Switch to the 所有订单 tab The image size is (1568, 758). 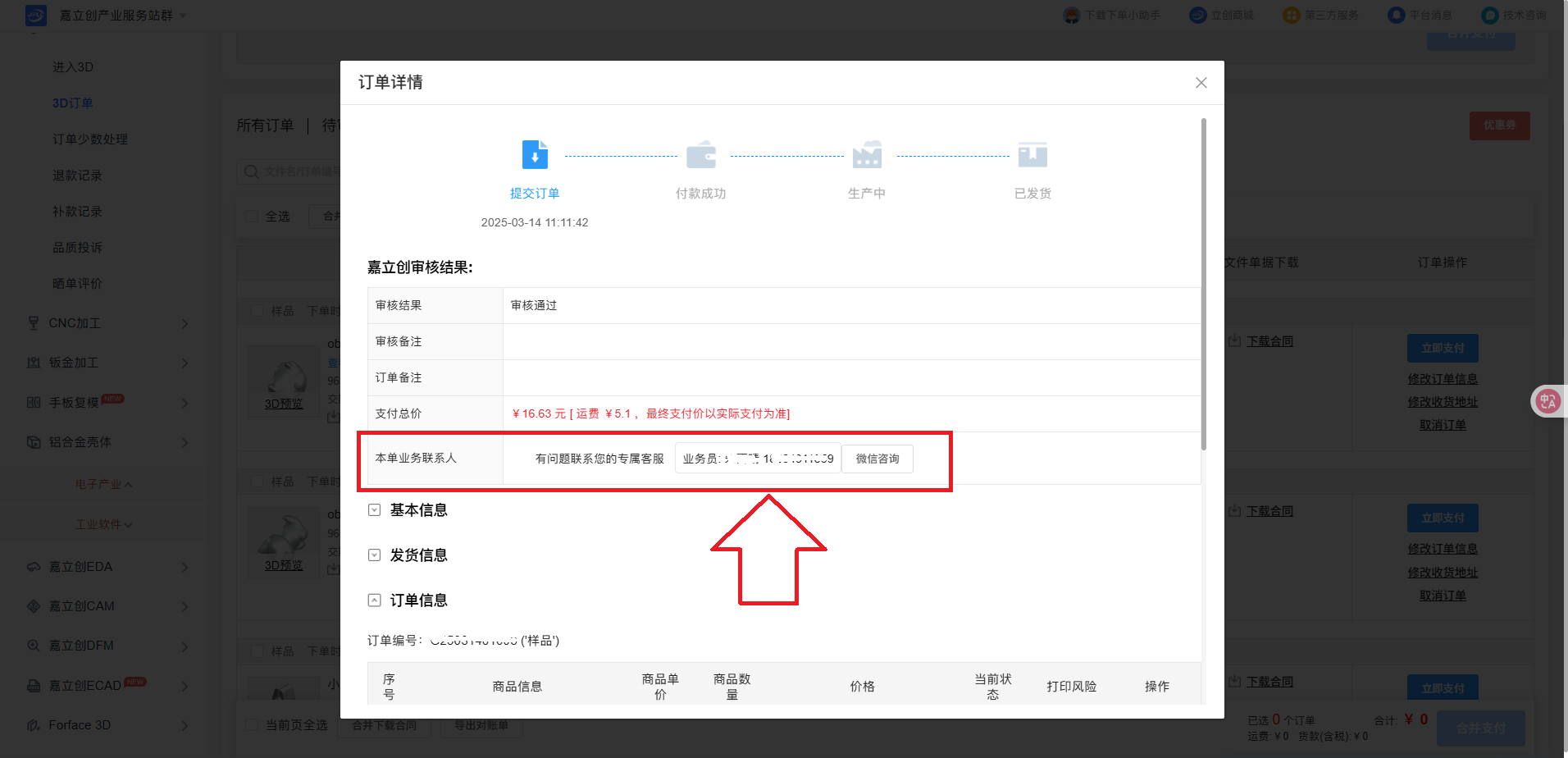[265, 126]
